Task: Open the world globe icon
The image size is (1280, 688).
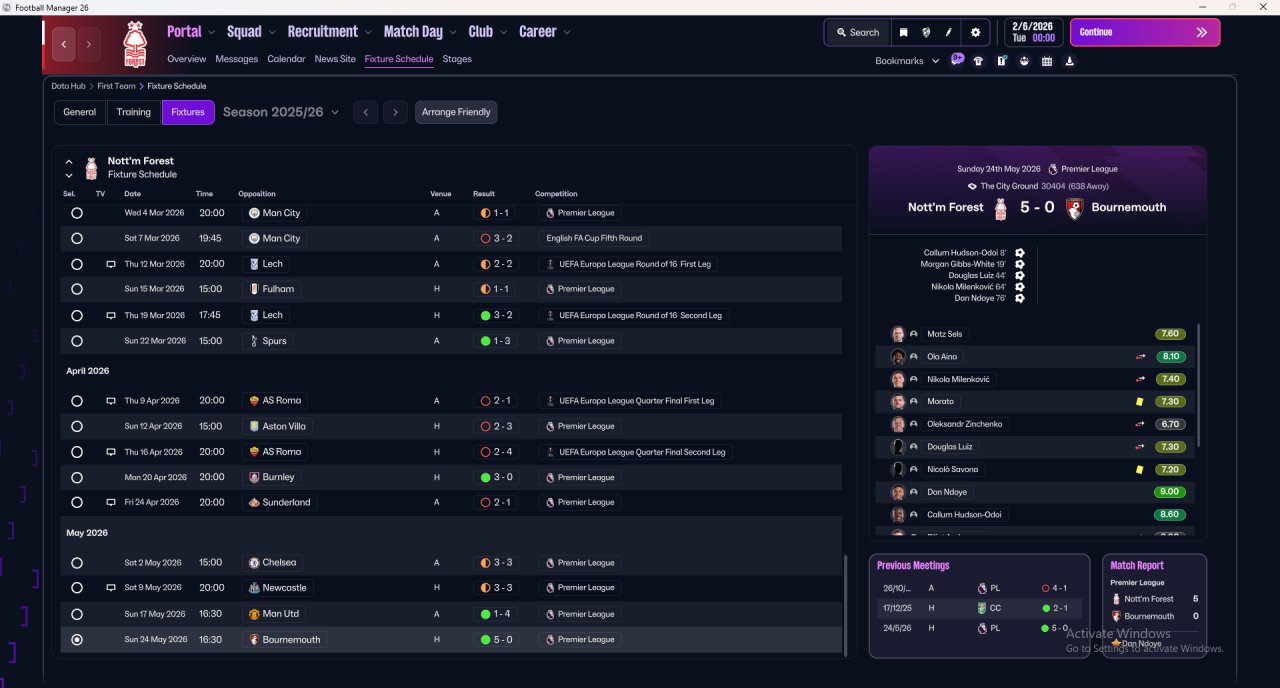Action: [927, 32]
